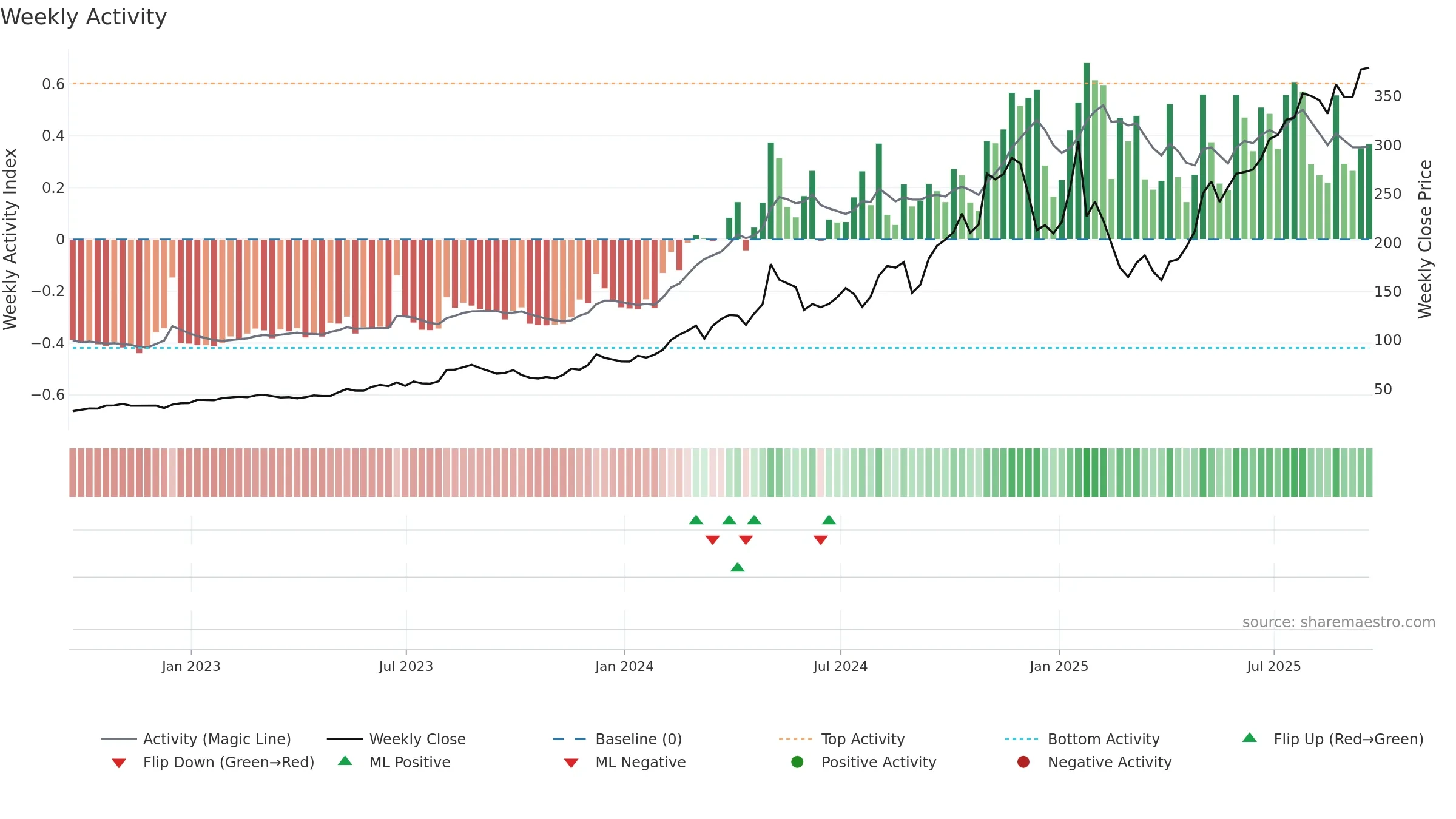Select the red flip-down marker nearest Jul 2024
Screen dimensions: 1456x819
tap(821, 540)
